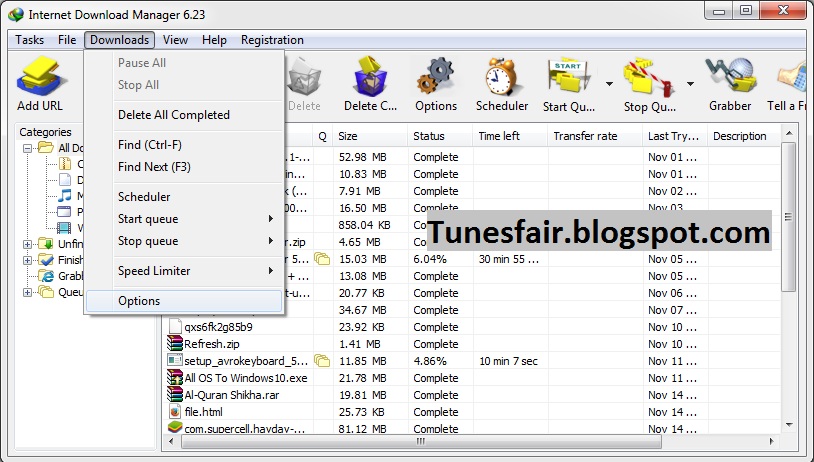Sort by the Size column header

pyautogui.click(x=370, y=136)
